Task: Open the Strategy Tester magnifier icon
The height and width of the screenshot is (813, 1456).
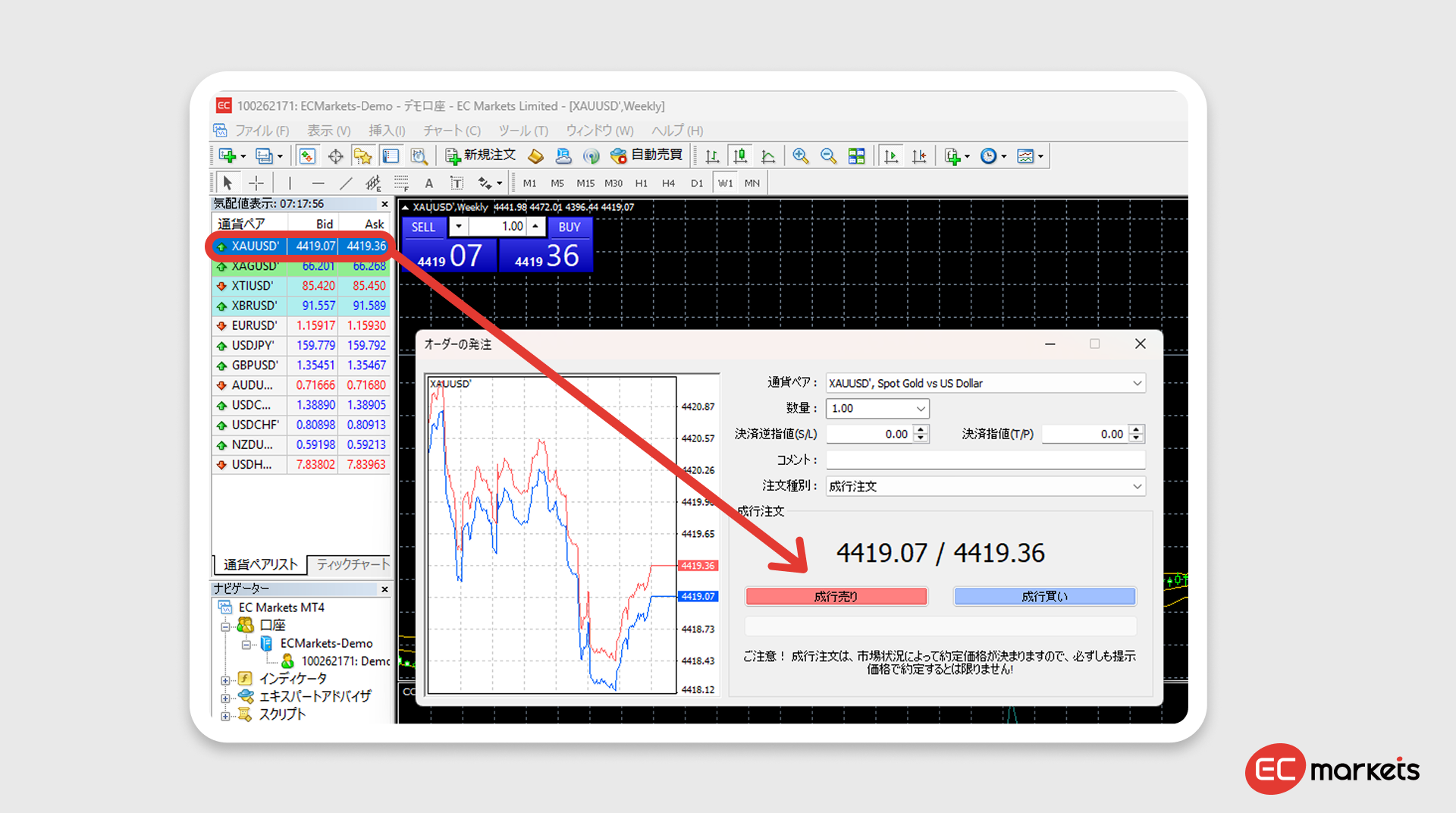Action: click(419, 156)
